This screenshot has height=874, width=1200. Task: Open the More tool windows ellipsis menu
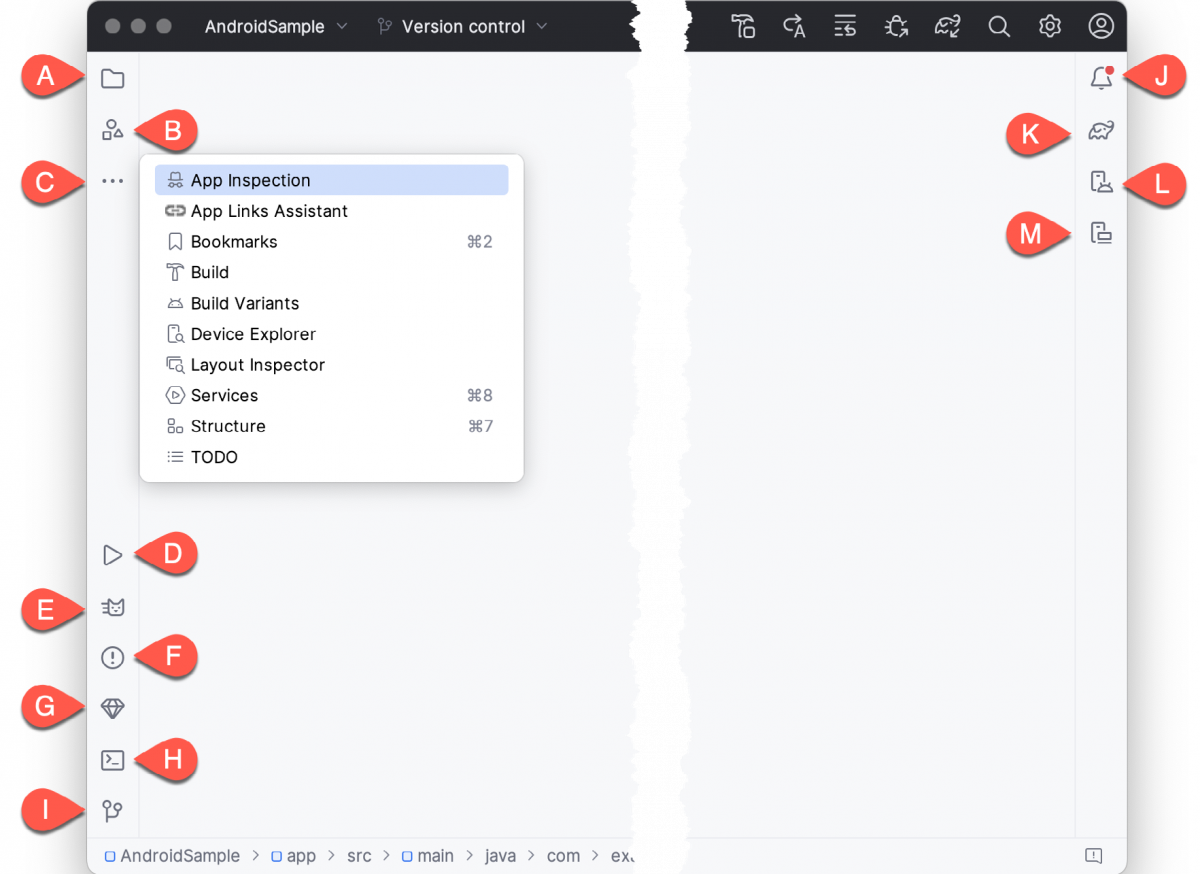point(112,181)
